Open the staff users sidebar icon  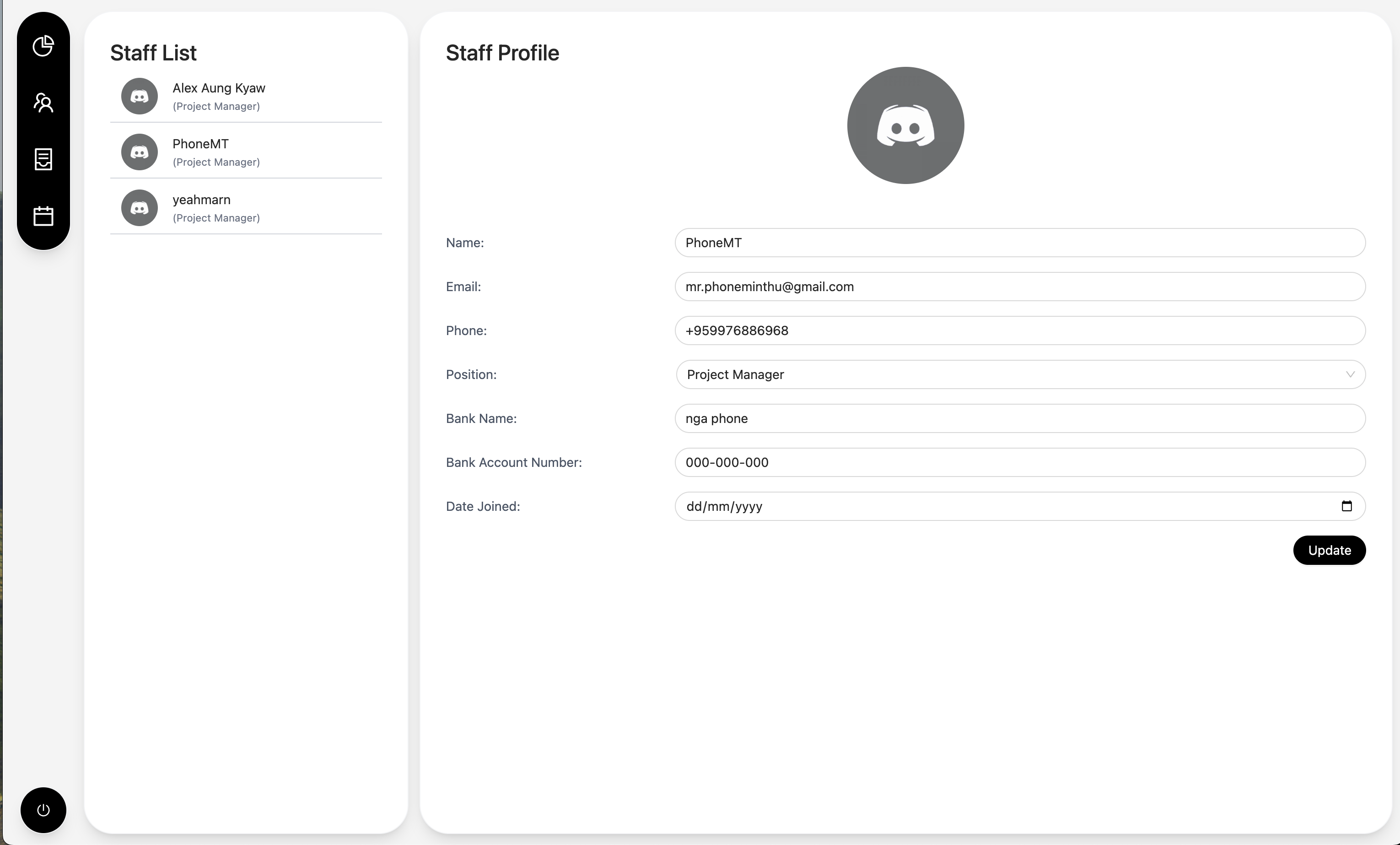click(43, 103)
